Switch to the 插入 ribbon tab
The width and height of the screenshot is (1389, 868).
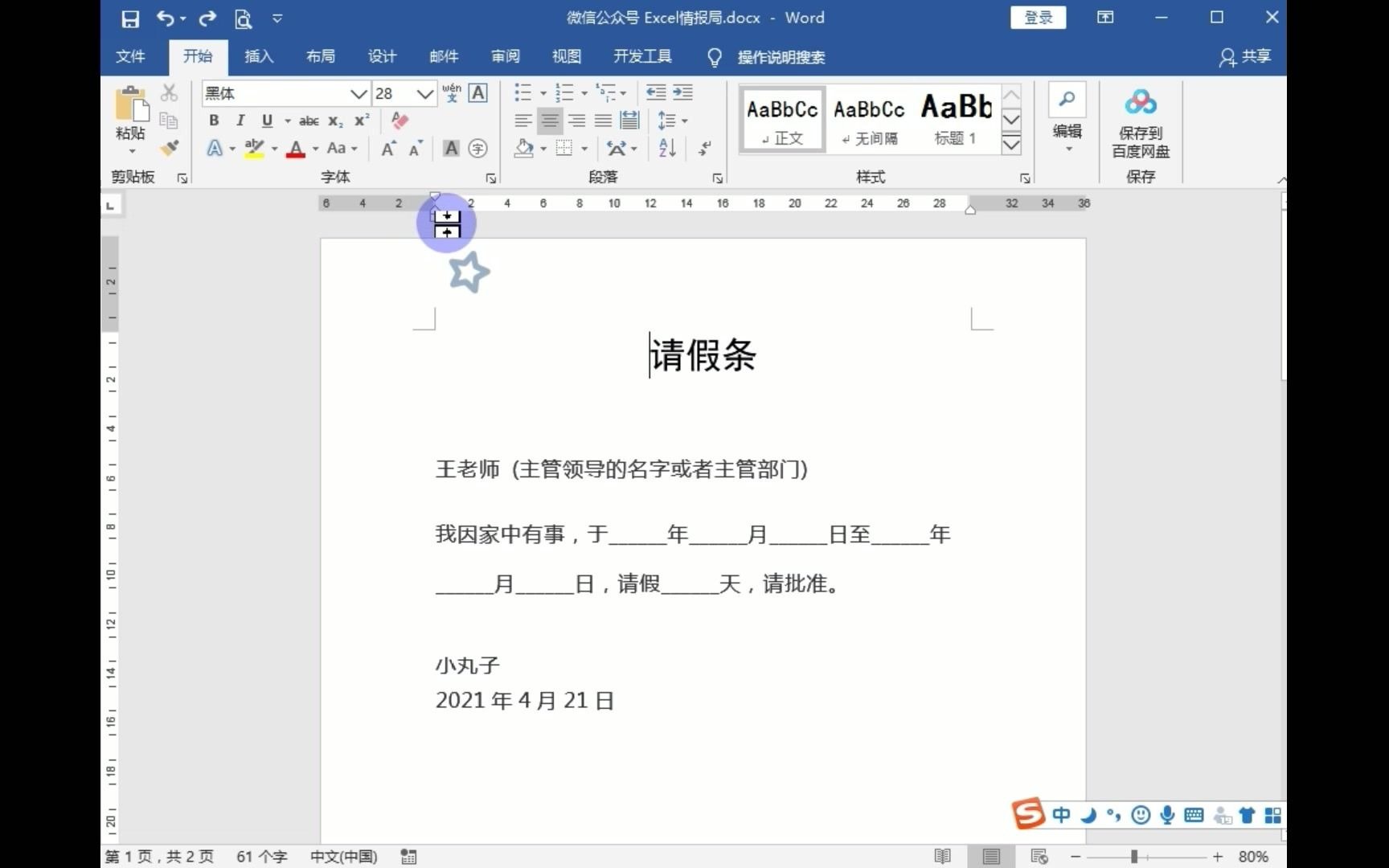coord(258,56)
